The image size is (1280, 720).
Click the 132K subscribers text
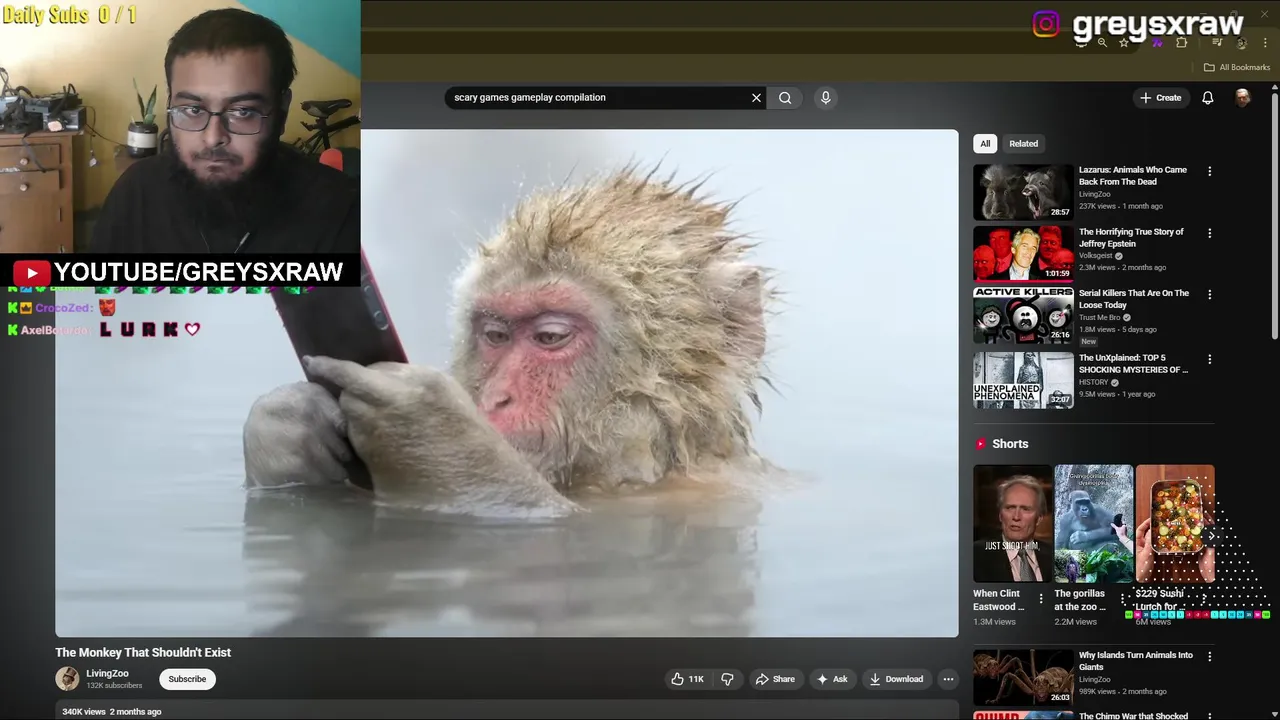(x=114, y=686)
